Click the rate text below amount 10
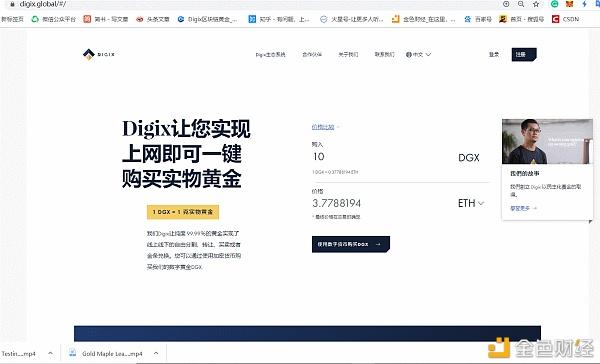This screenshot has height=364, width=600. 335,172
